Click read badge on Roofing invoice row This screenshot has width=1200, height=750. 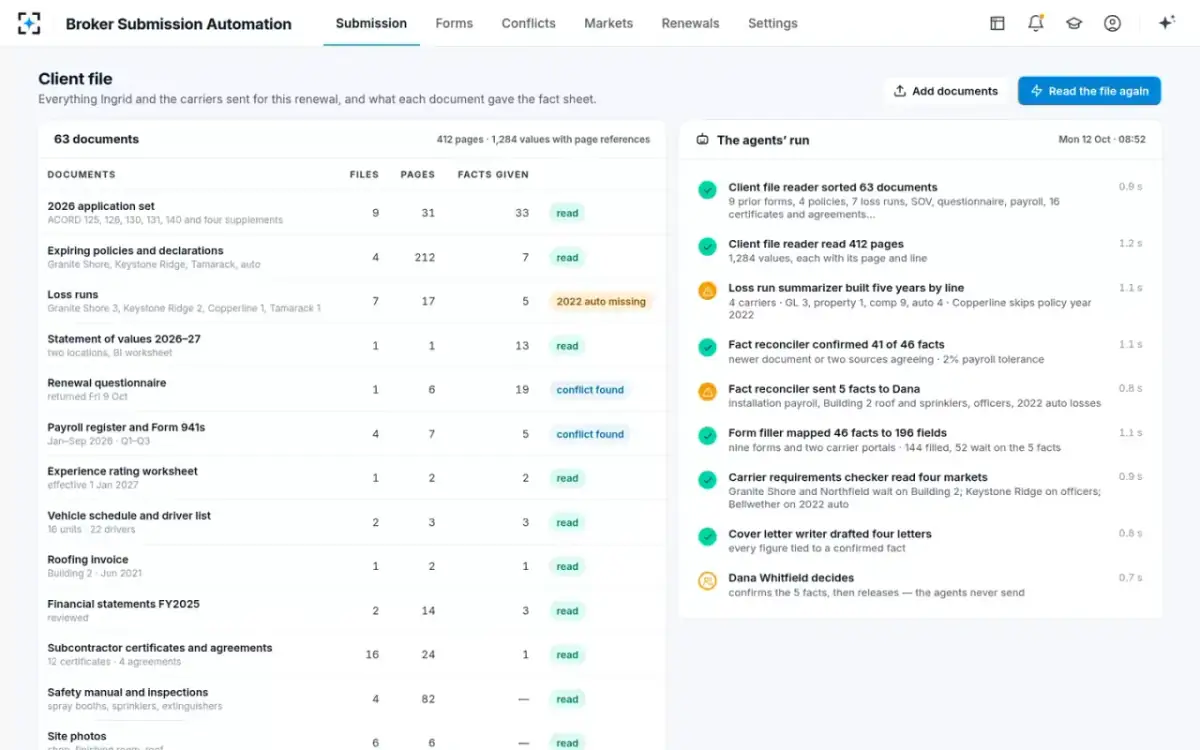pyautogui.click(x=567, y=566)
